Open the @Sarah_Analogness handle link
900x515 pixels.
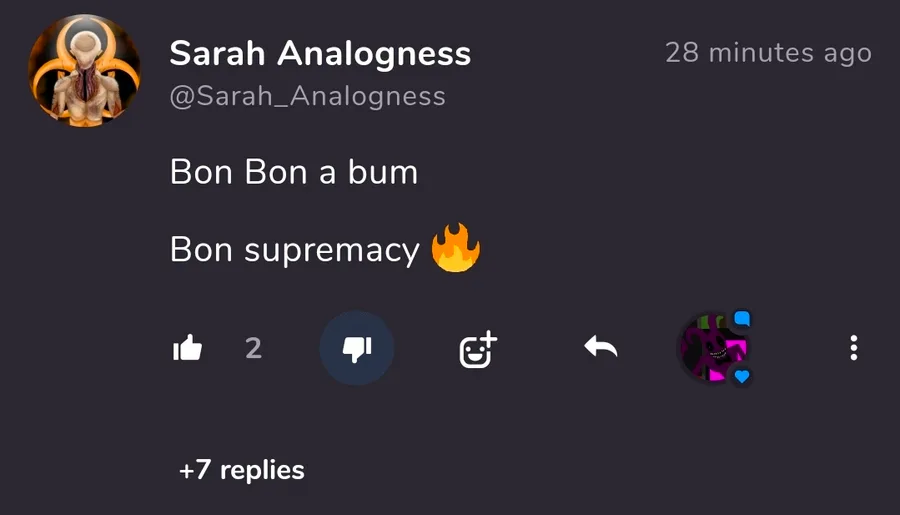click(x=308, y=96)
